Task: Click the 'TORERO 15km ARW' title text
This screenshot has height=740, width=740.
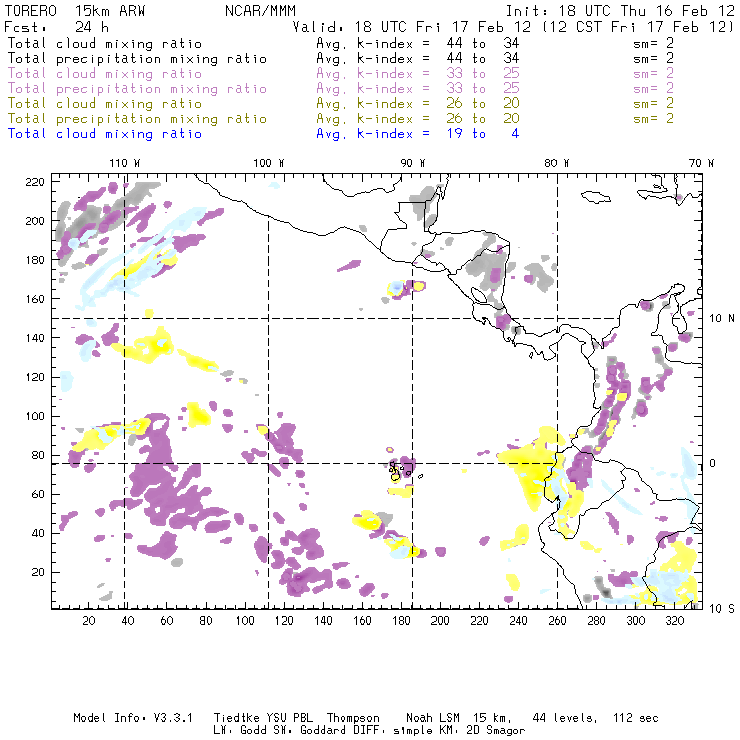Action: (x=75, y=11)
